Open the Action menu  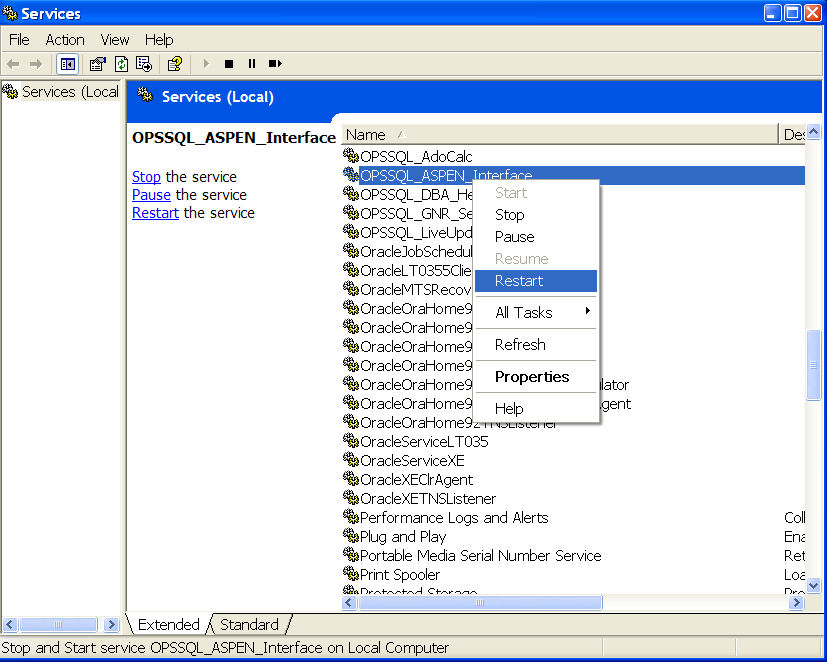click(65, 40)
